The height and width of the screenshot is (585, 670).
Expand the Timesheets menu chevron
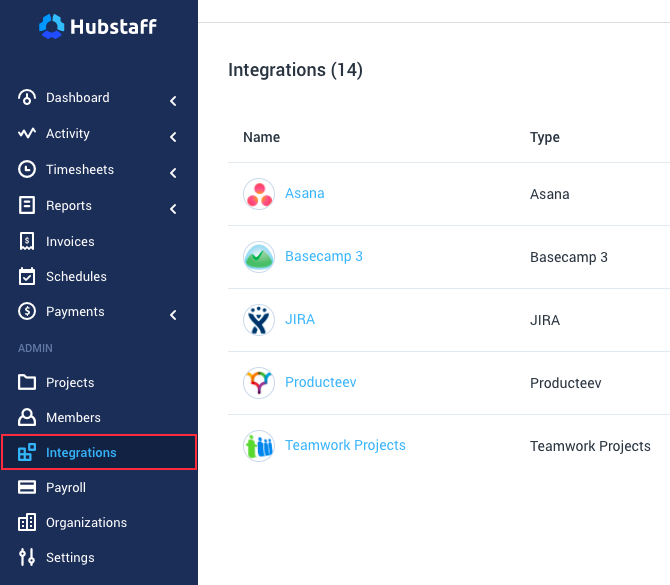[173, 173]
